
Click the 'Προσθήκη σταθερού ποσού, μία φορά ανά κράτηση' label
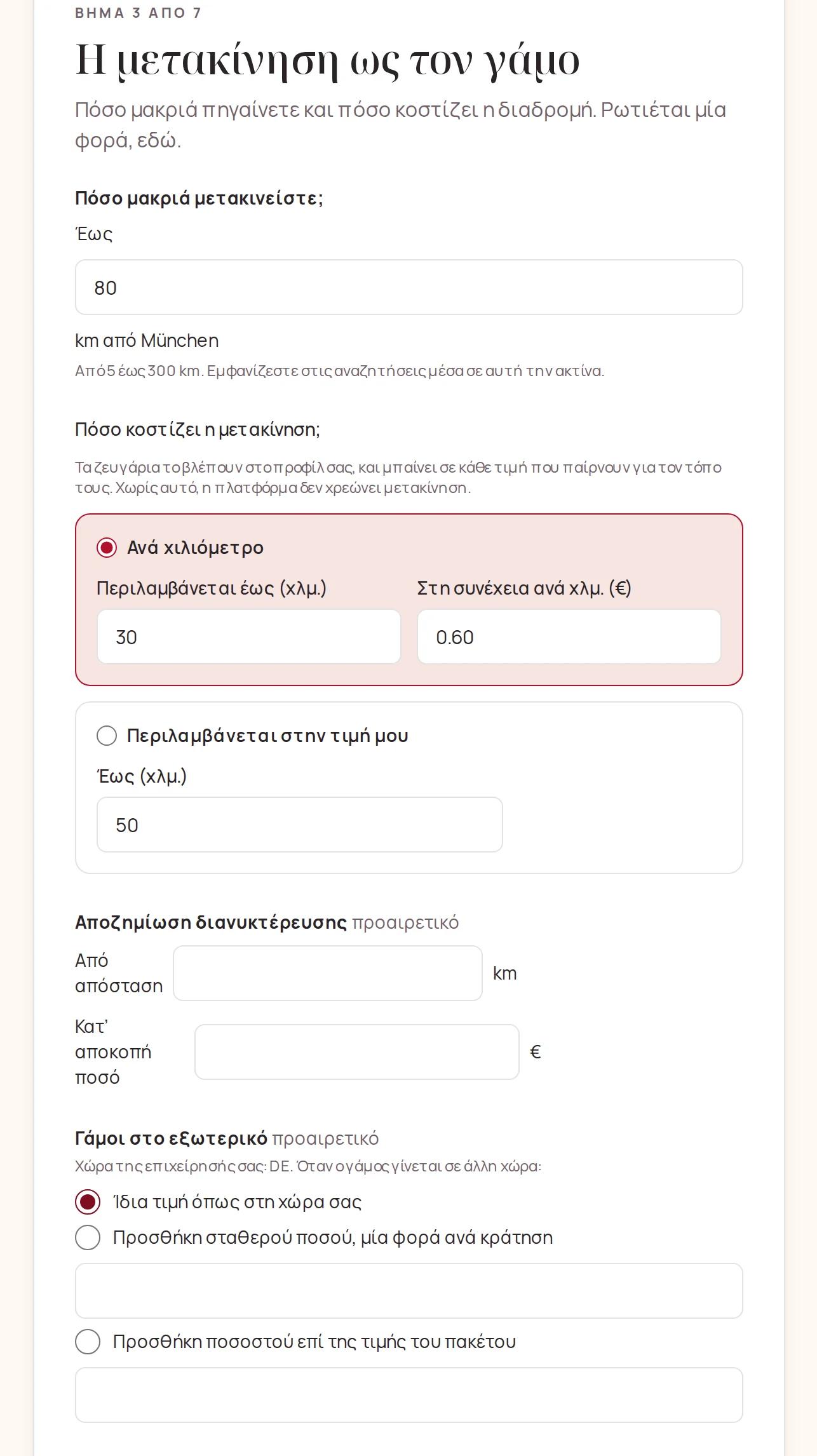(x=333, y=1237)
